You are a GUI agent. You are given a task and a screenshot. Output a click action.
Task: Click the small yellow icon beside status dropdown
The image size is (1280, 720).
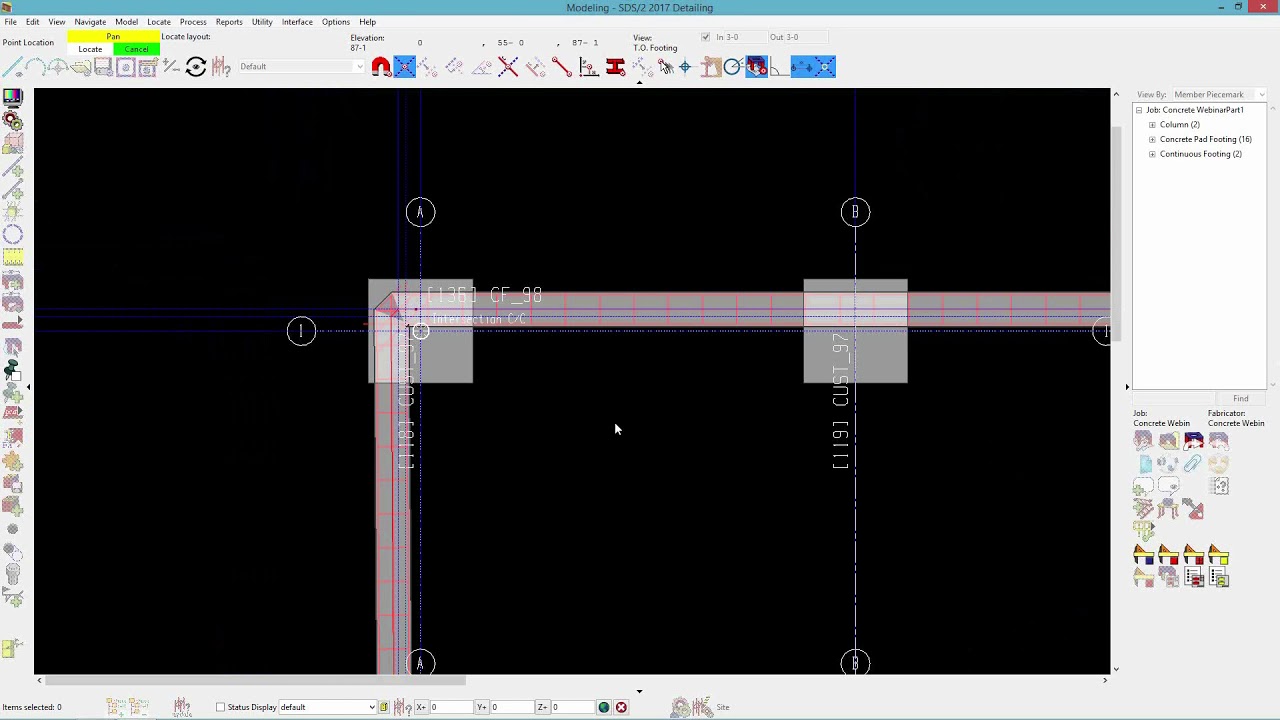(x=384, y=707)
